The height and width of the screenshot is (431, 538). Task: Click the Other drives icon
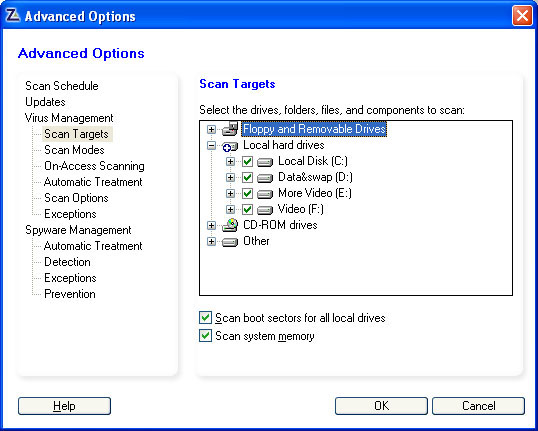(230, 242)
